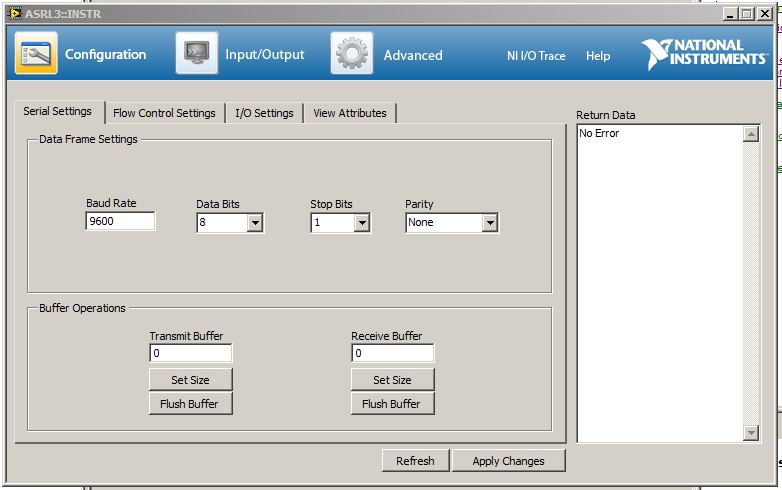
Task: Click the Receive Buffer size field
Action: (392, 353)
